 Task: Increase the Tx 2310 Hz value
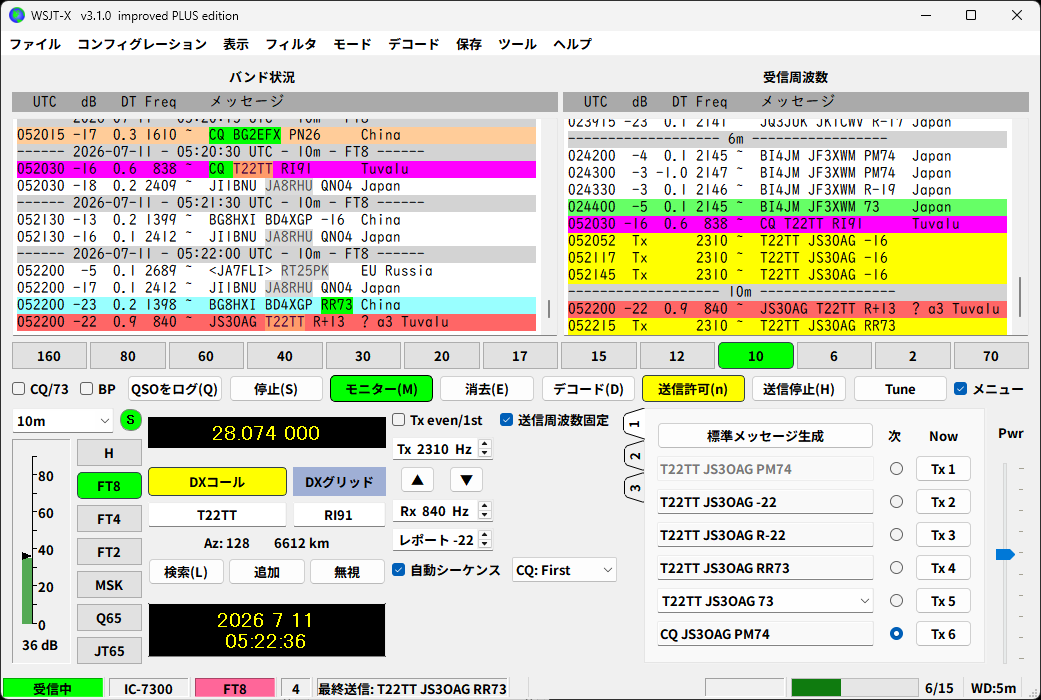[x=485, y=444]
